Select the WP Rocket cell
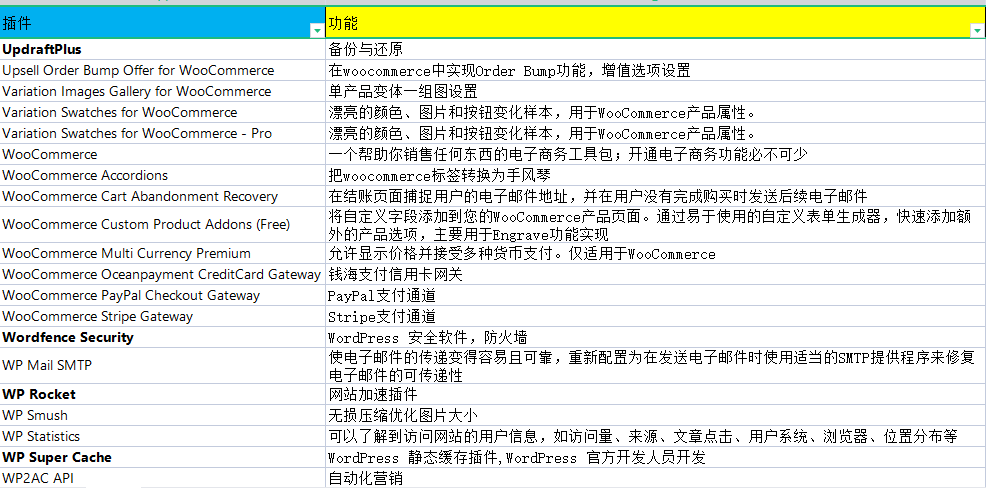This screenshot has height=488, width=986. coord(162,394)
